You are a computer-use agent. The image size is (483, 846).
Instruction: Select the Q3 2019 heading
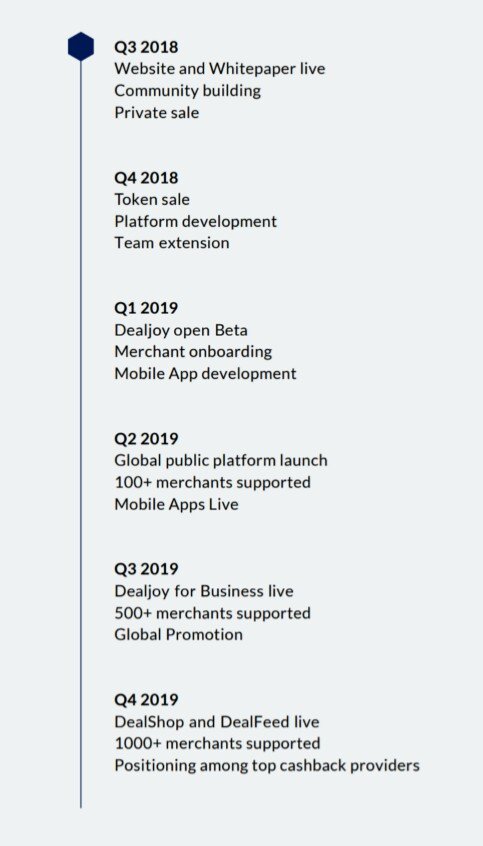click(146, 570)
